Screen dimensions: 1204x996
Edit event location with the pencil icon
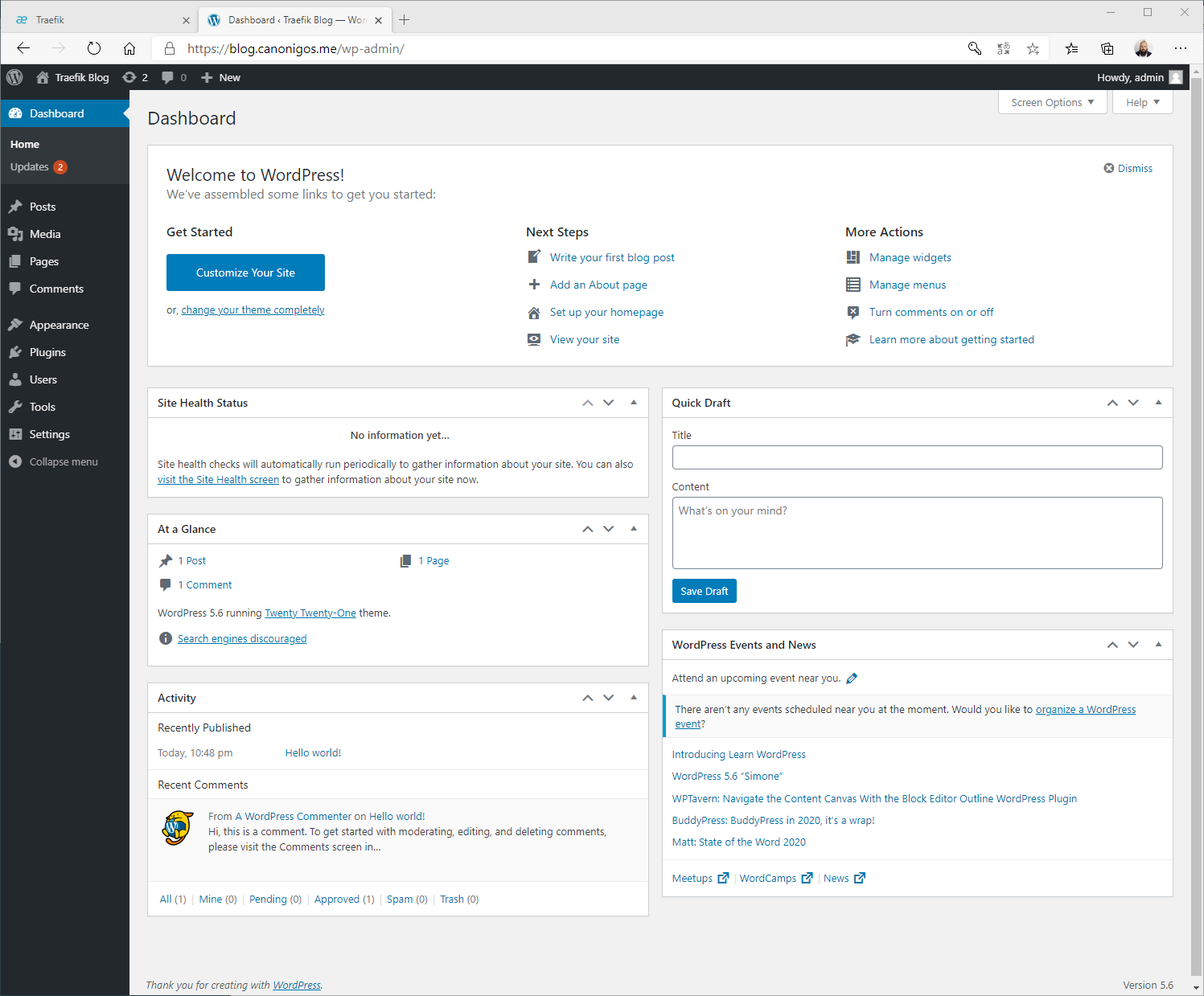(x=853, y=678)
